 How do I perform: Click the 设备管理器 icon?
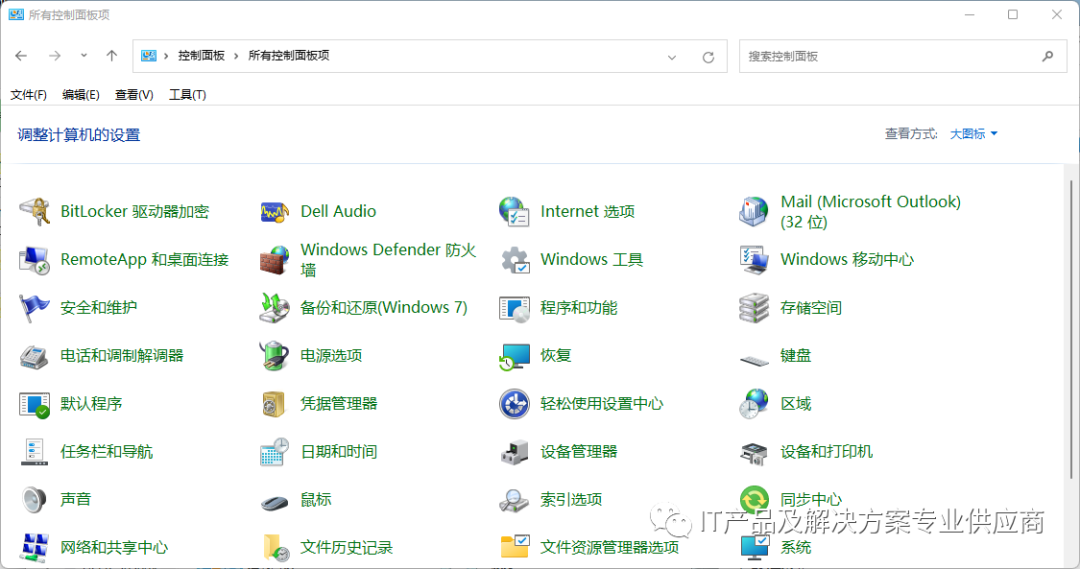[514, 452]
